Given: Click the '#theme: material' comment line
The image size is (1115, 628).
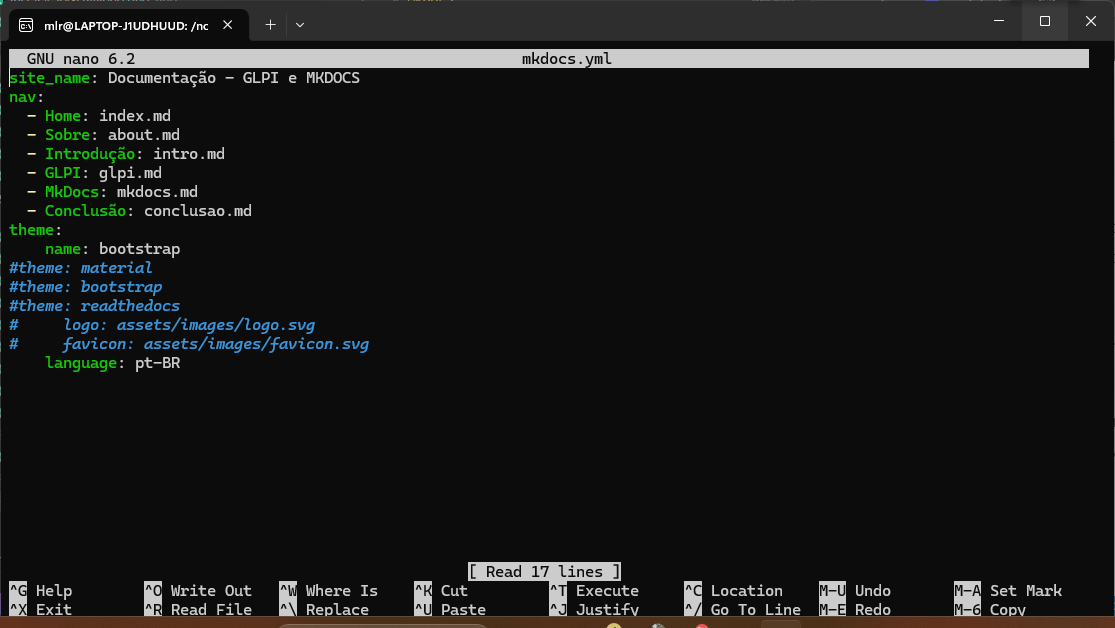Looking at the screenshot, I should (x=80, y=268).
